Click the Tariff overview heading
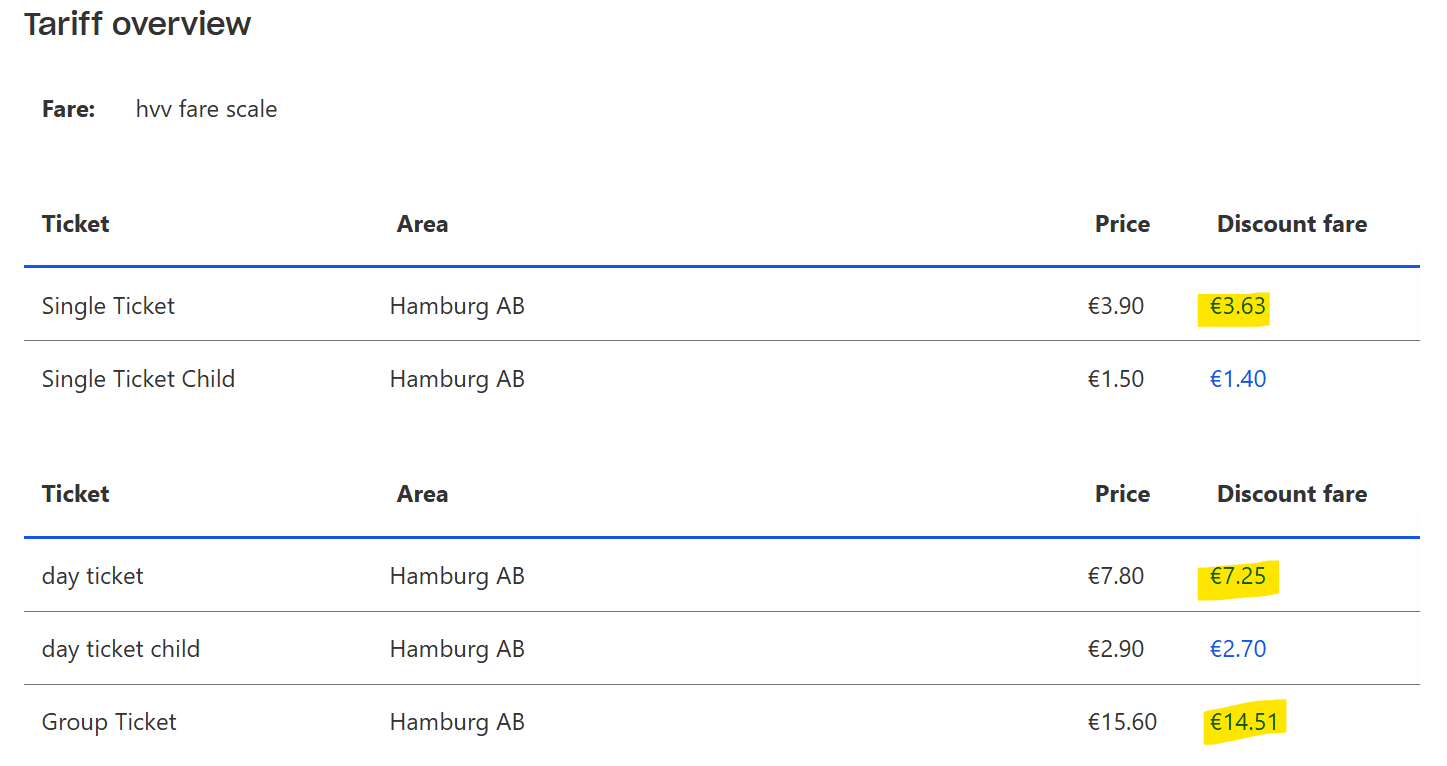 pos(137,24)
